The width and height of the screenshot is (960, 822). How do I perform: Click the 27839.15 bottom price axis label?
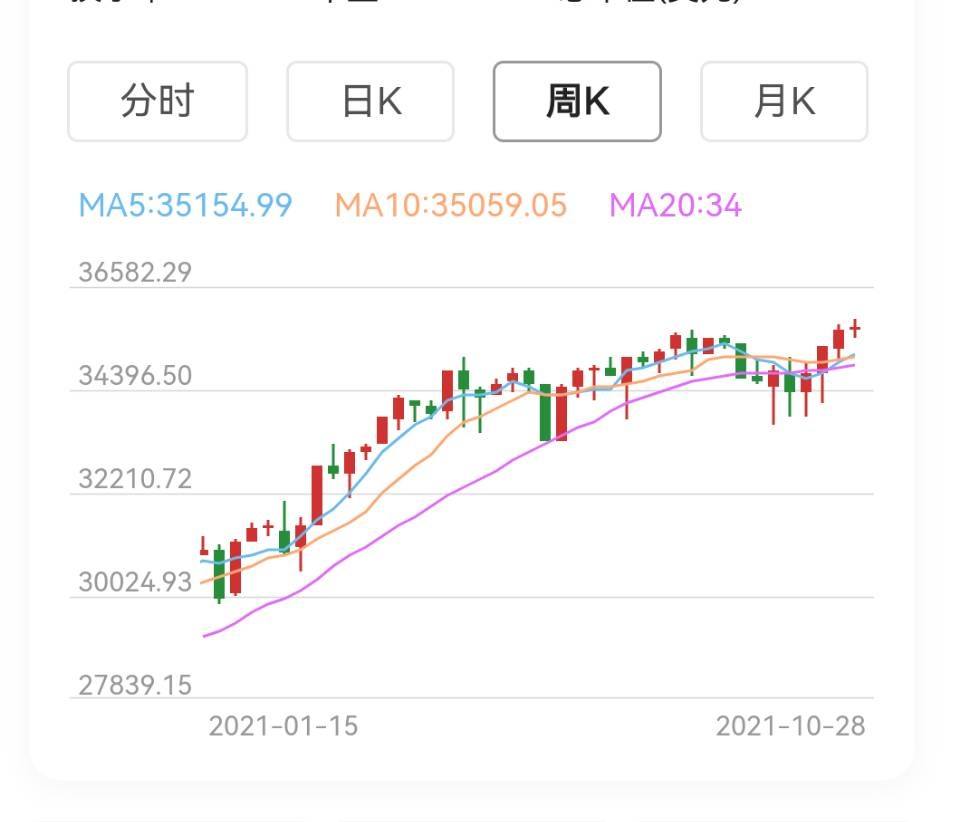point(135,685)
